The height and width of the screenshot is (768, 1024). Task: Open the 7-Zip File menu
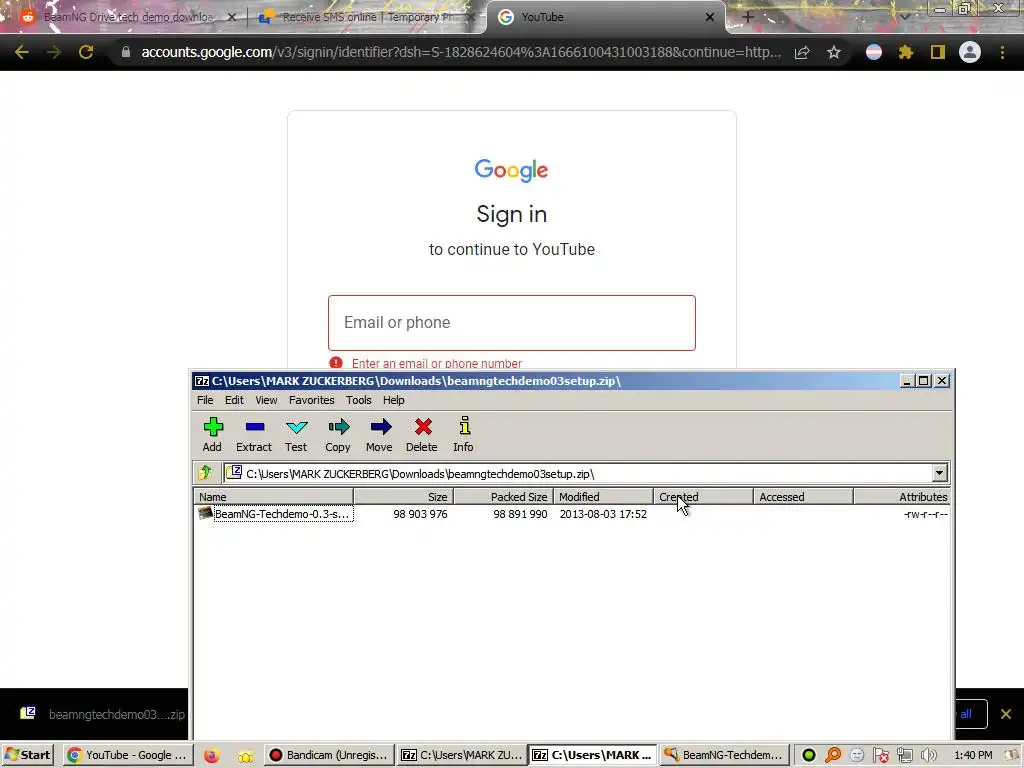click(x=205, y=400)
